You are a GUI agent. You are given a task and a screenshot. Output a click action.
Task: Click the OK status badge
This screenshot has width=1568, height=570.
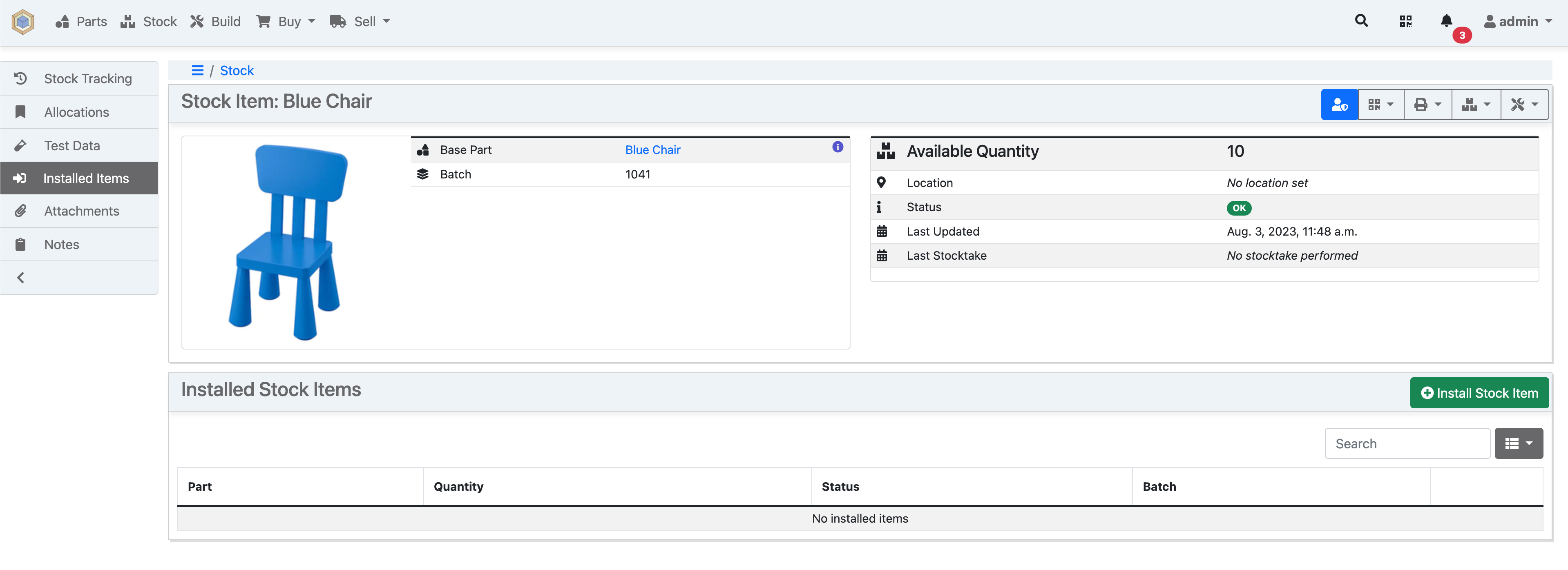tap(1239, 207)
